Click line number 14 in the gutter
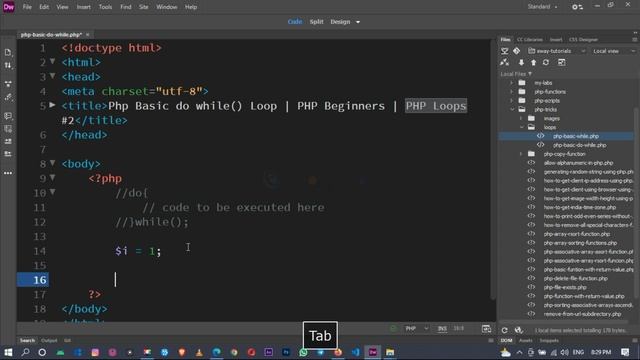Viewport: 640px width, 360px height. pyautogui.click(x=40, y=251)
